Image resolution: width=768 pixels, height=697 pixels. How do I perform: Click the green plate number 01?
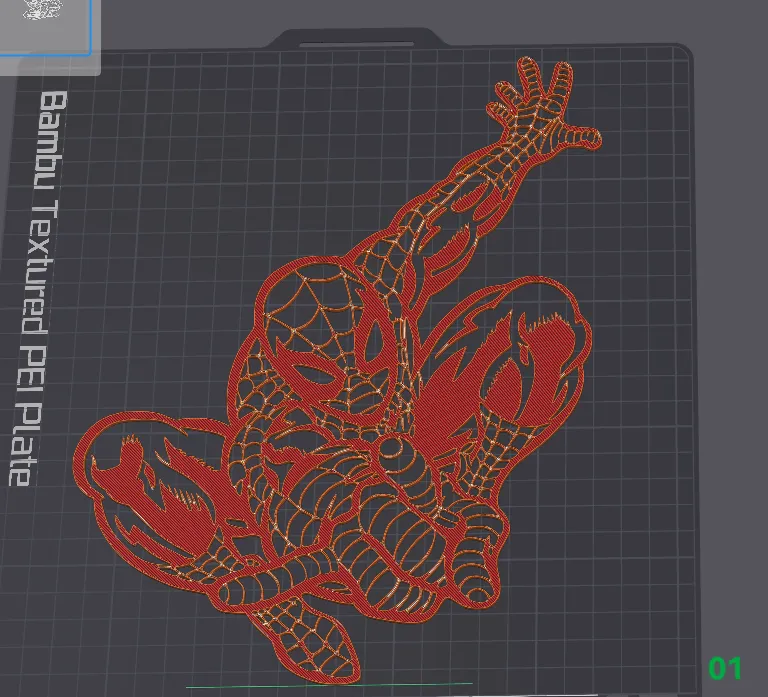click(x=725, y=668)
